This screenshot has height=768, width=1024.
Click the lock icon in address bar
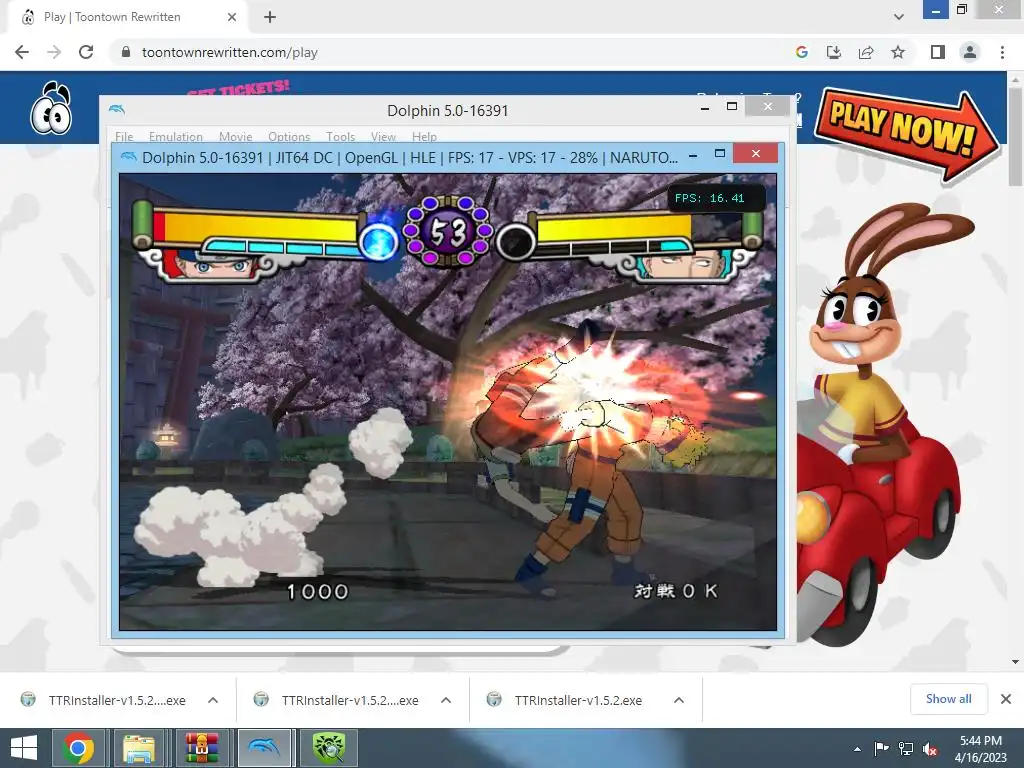coord(126,52)
